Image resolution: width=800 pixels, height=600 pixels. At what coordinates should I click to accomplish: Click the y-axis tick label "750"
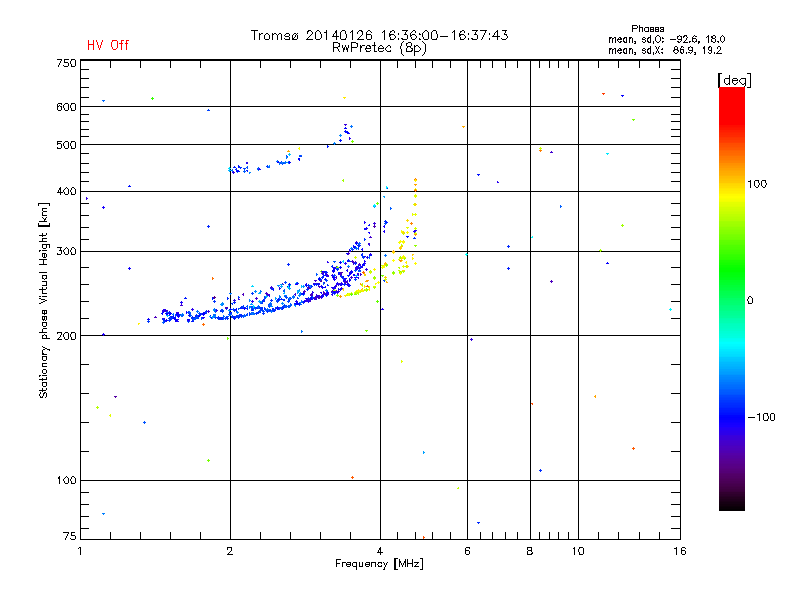coord(66,63)
